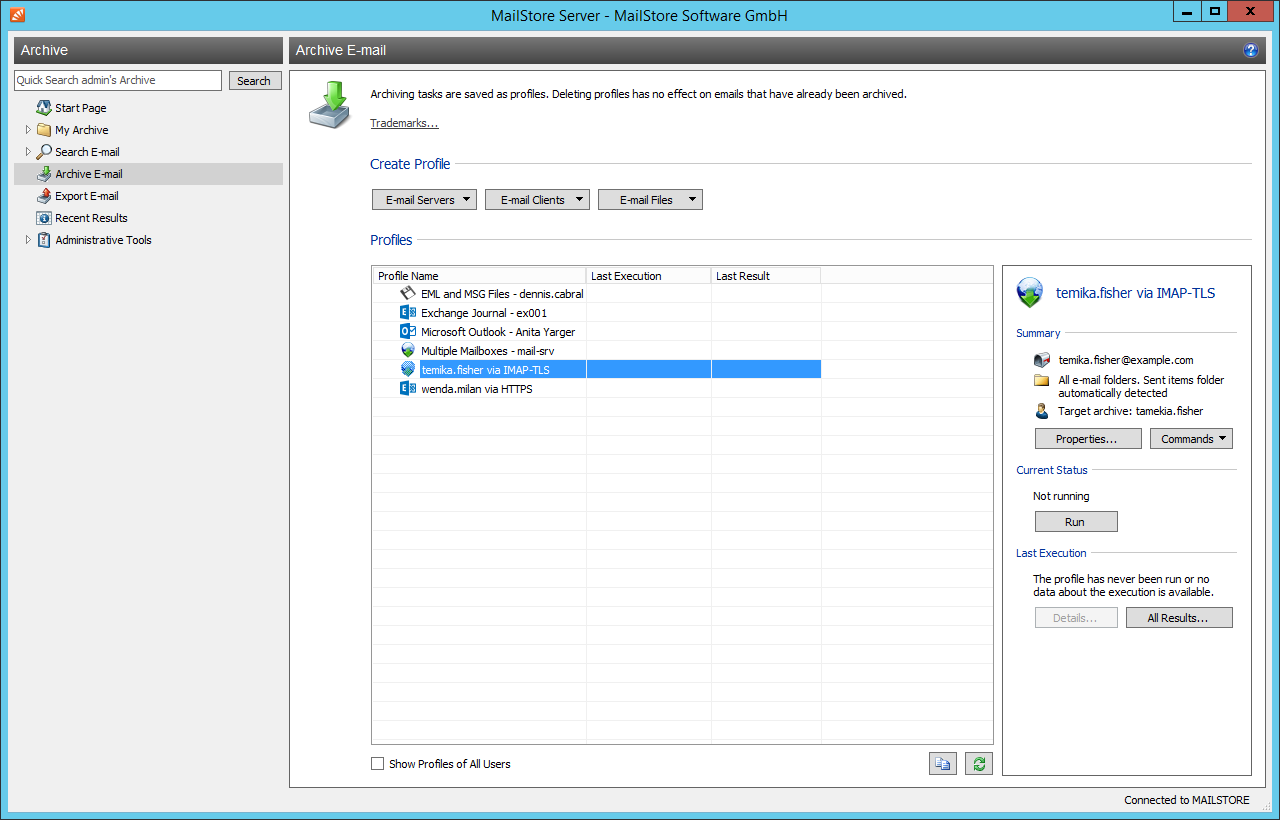Click 'Target archive: tamekia.fisher' text

pyautogui.click(x=1130, y=411)
